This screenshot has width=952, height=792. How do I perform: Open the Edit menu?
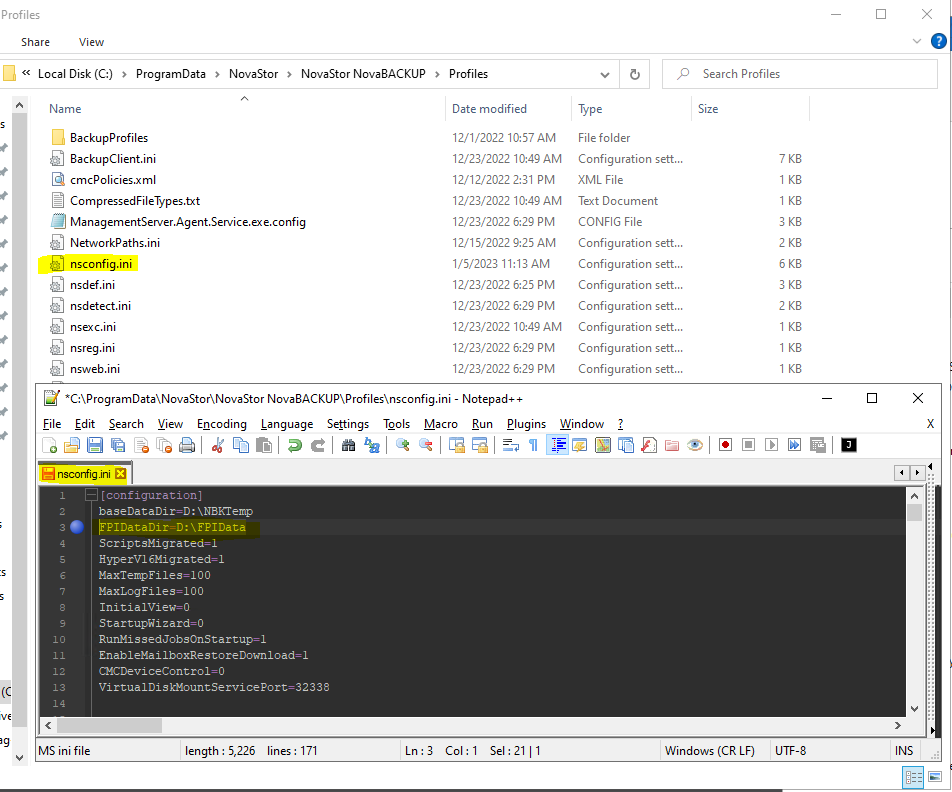84,424
